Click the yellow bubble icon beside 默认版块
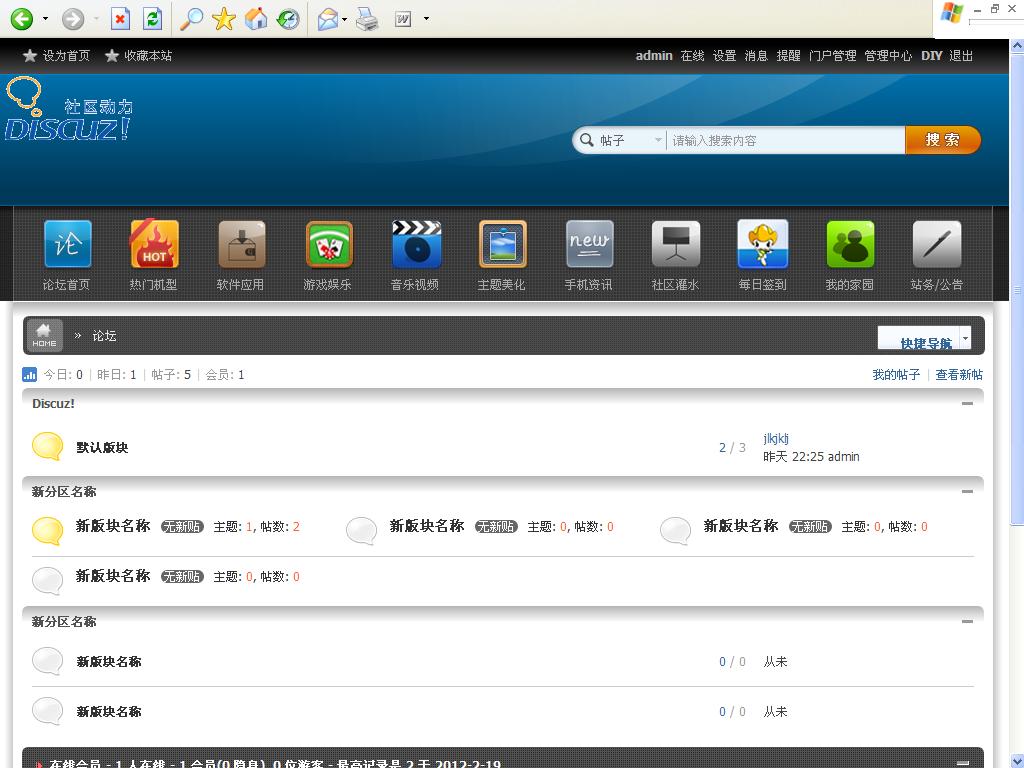The width and height of the screenshot is (1024, 768). point(48,447)
